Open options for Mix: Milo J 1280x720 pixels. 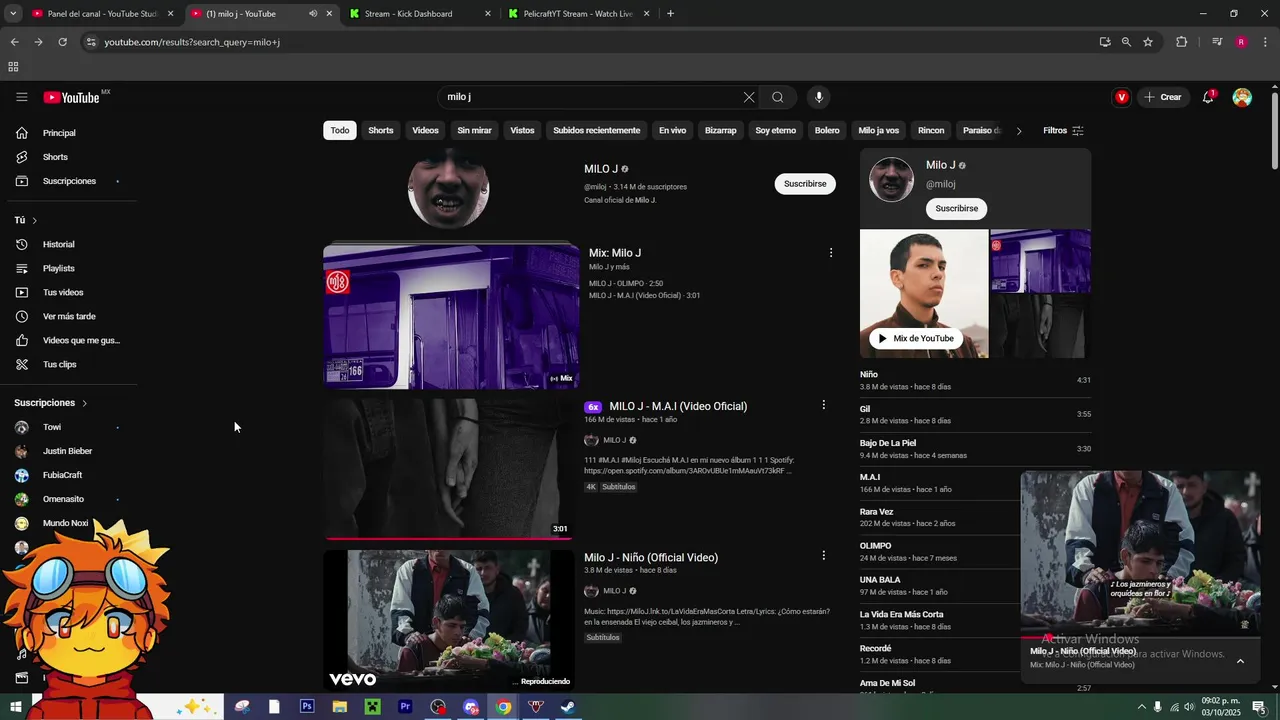pos(830,253)
